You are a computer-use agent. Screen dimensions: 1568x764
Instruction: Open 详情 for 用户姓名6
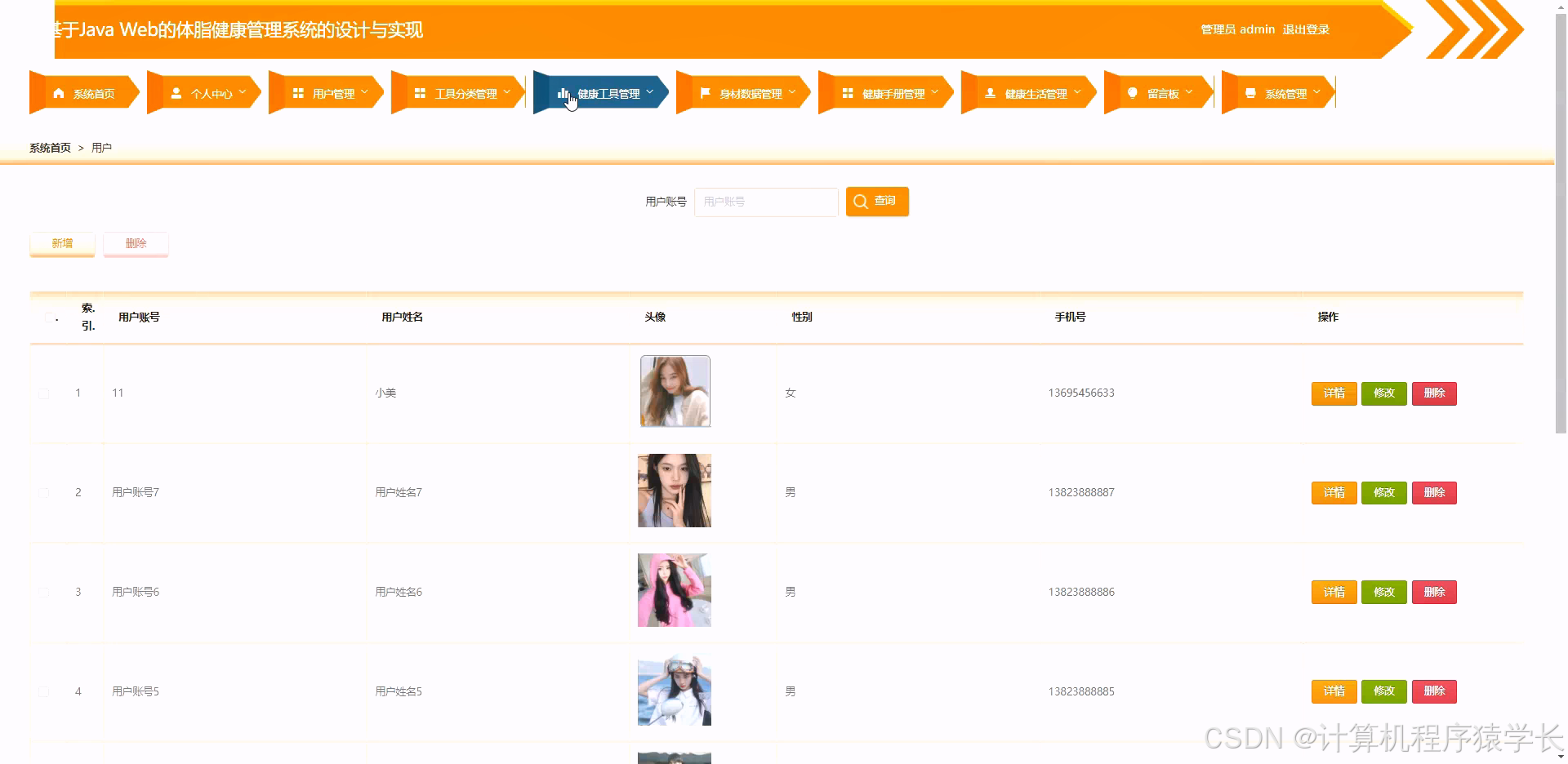tap(1334, 593)
